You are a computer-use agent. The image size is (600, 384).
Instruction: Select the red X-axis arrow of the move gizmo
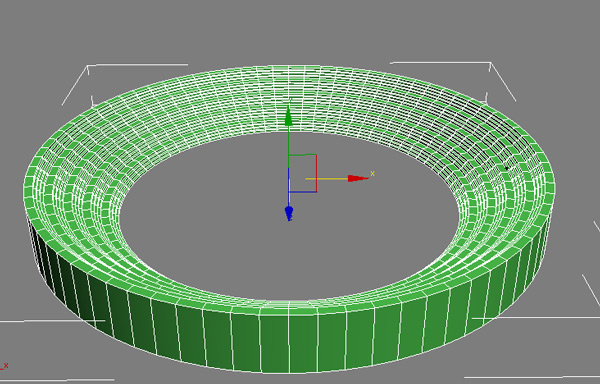click(358, 178)
